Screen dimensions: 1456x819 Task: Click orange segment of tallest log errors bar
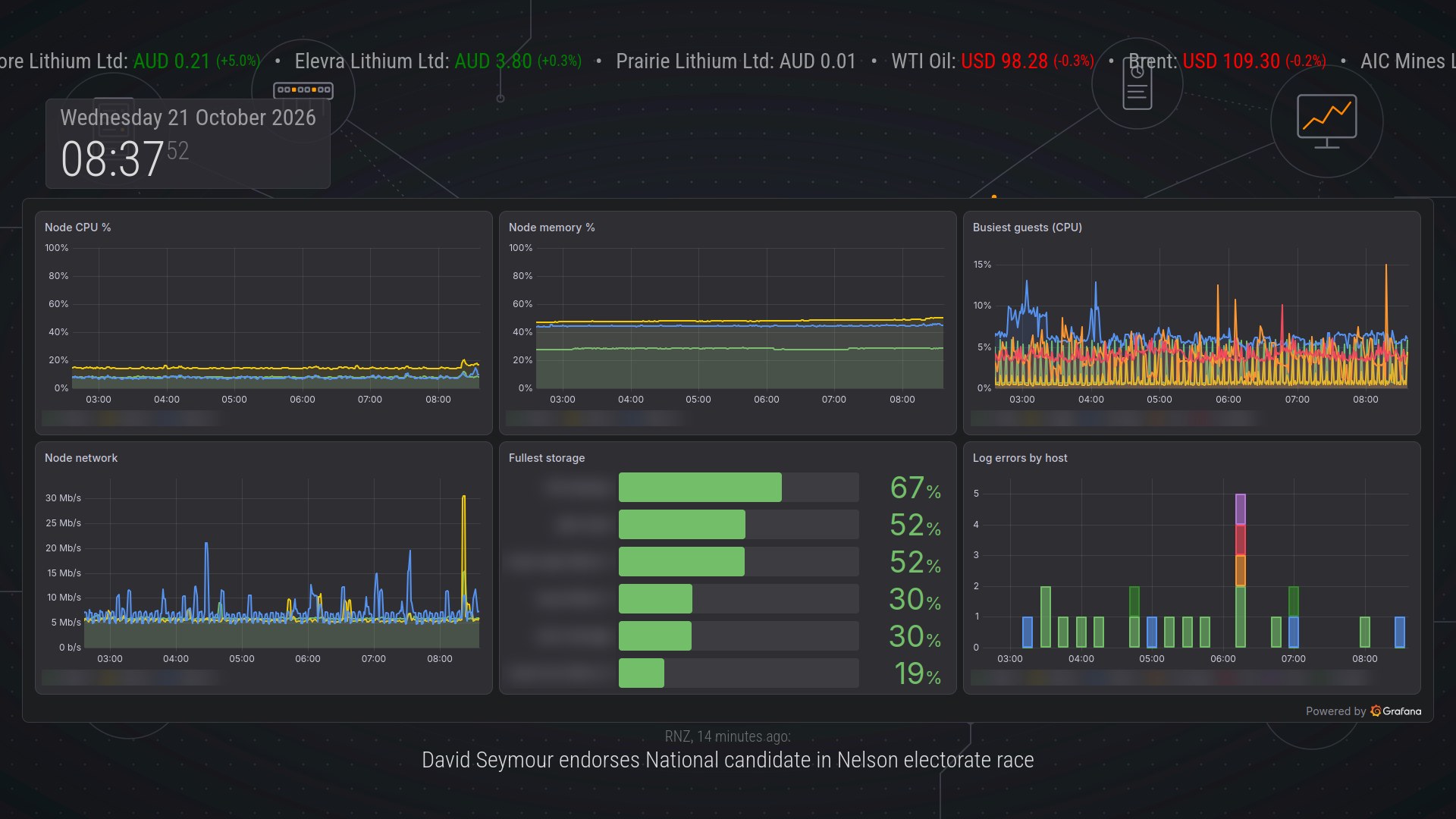(x=1241, y=570)
